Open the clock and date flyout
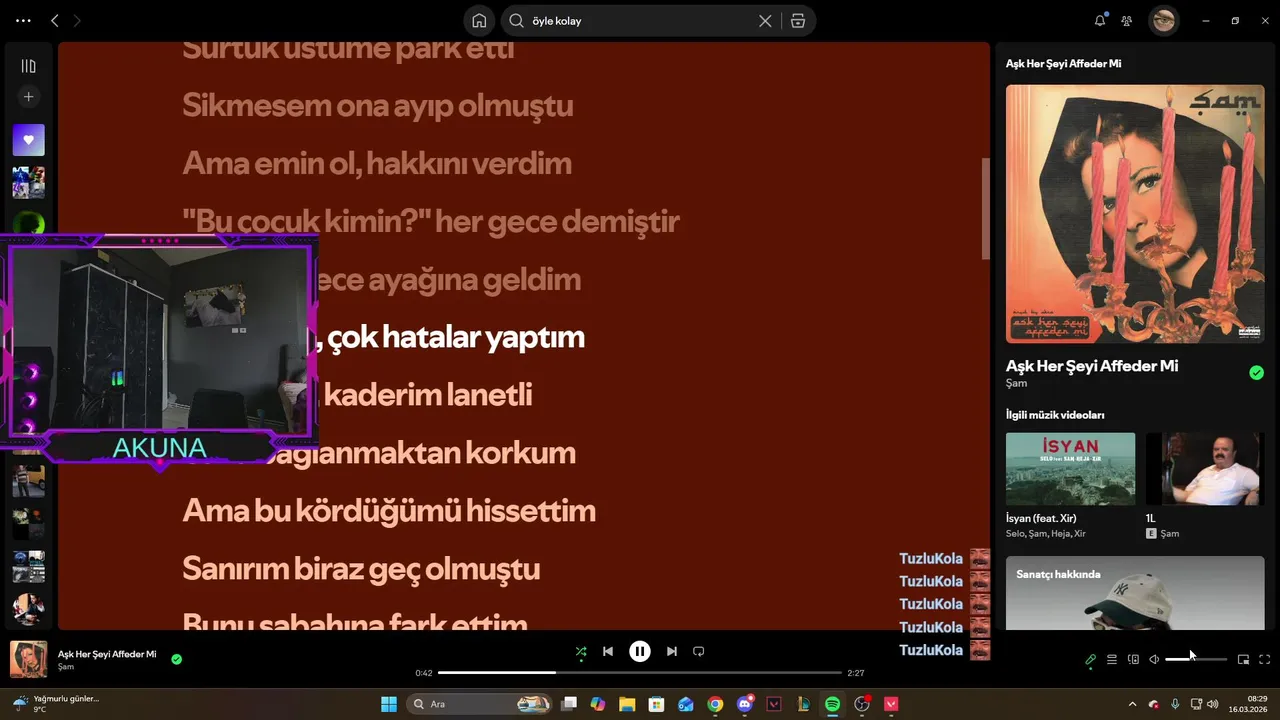 pyautogui.click(x=1250, y=704)
